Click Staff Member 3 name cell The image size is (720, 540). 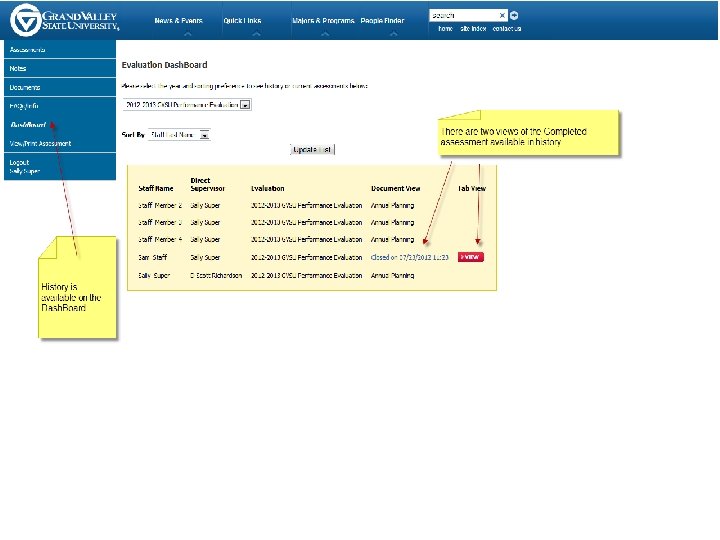(160, 222)
